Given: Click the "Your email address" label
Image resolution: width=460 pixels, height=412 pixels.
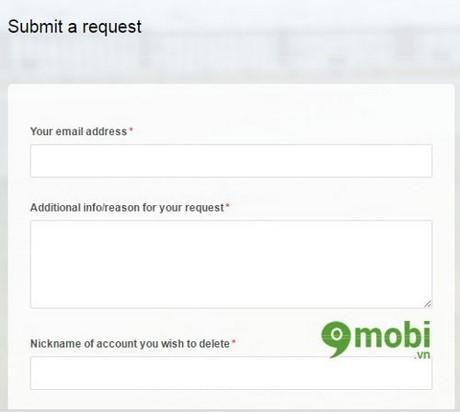Looking at the screenshot, I should [79, 131].
